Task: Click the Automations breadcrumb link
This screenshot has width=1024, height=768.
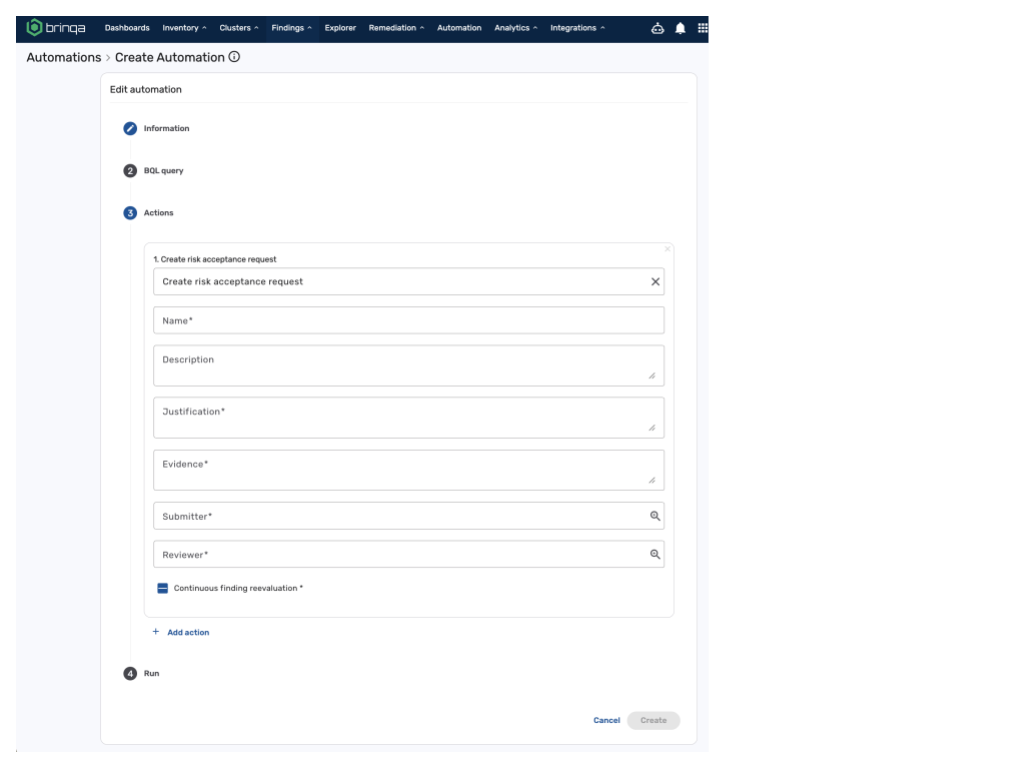Action: click(x=64, y=57)
